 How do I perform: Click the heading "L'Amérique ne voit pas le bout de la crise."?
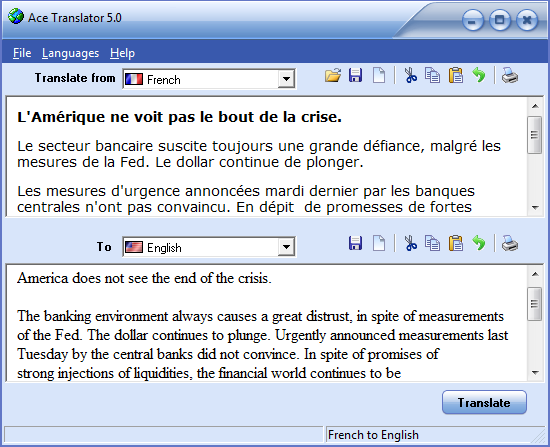pos(179,117)
